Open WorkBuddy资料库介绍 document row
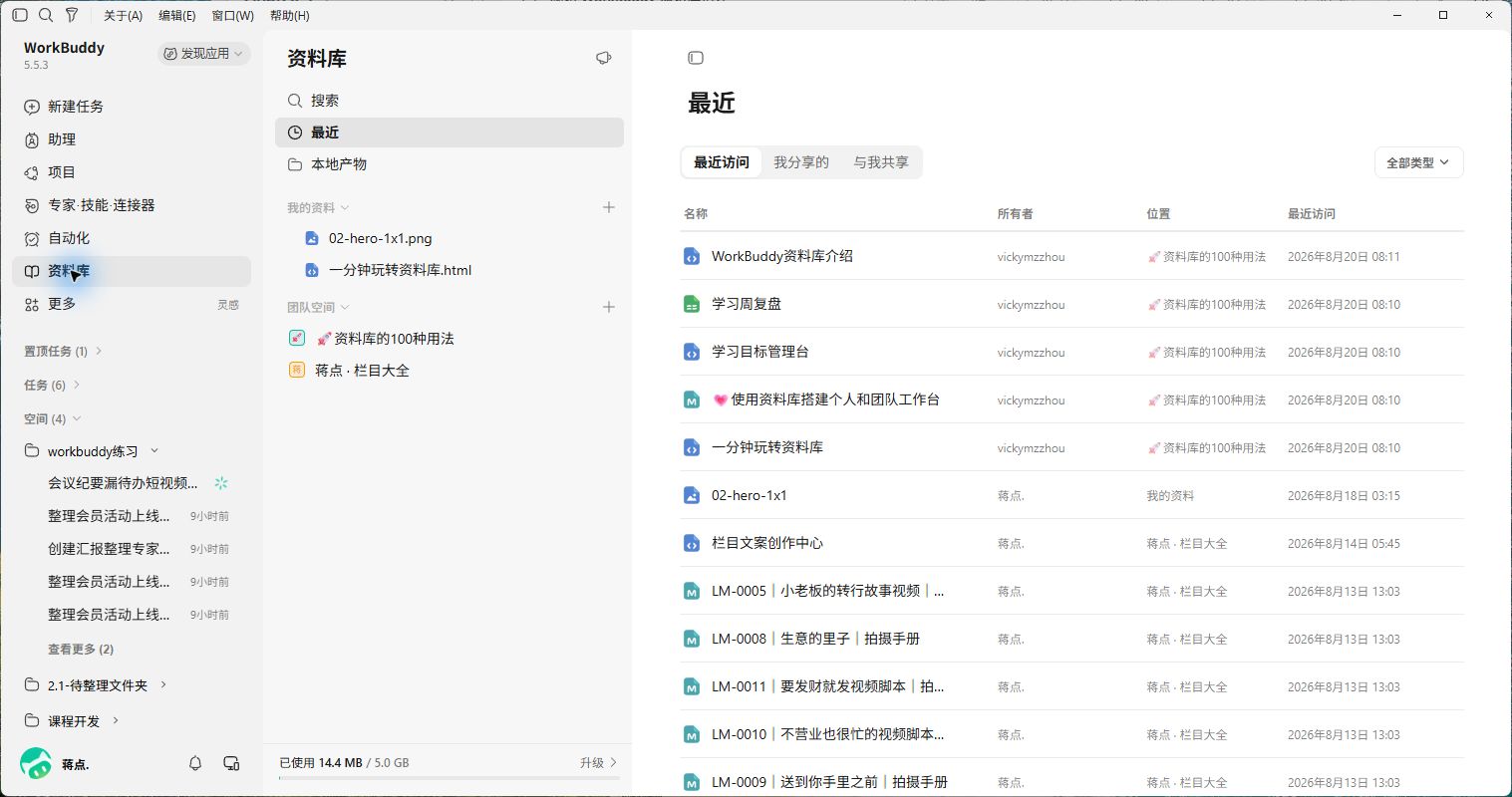Screen dimensions: 1512x797 pos(1072,256)
